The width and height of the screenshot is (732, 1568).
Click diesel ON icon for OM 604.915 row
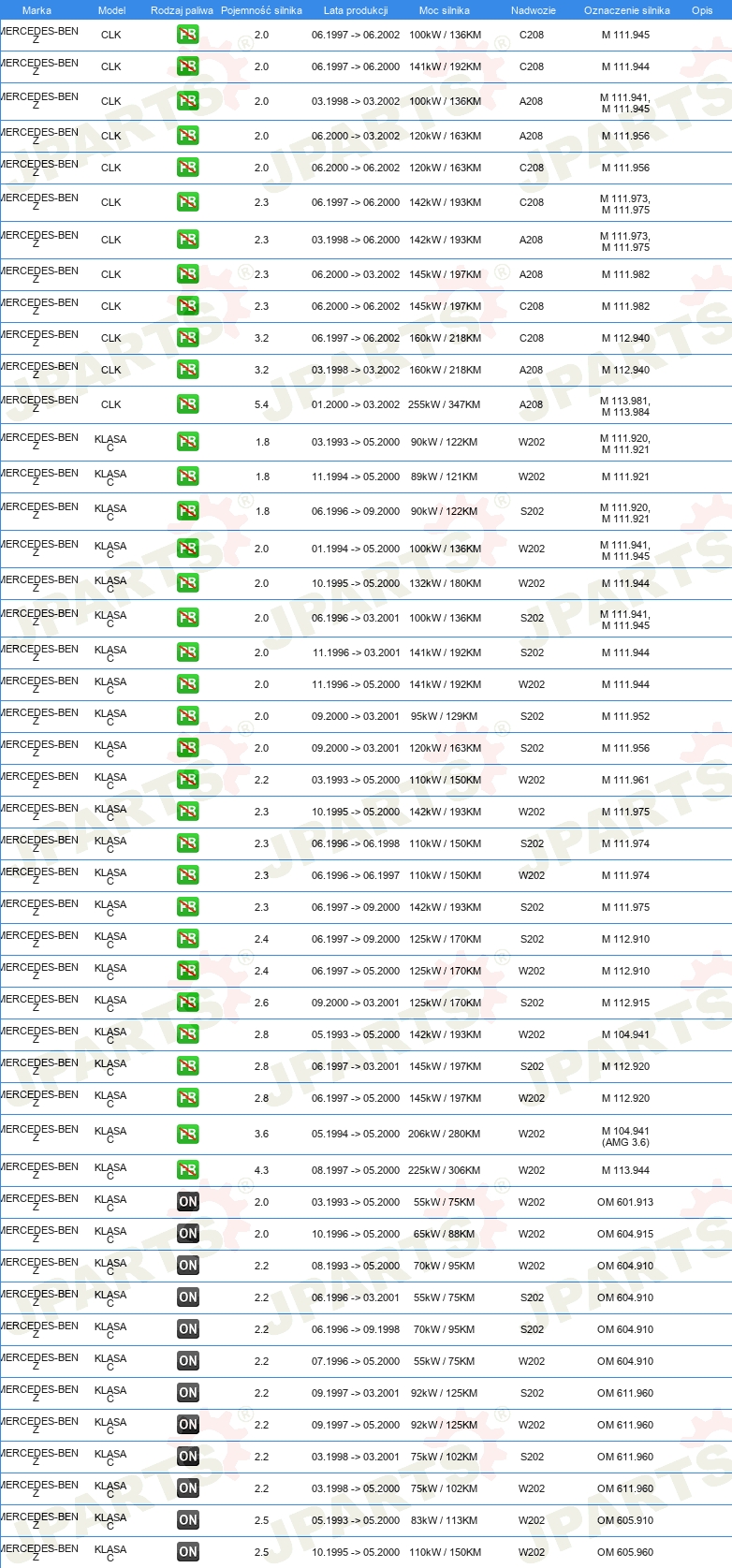coord(187,1235)
